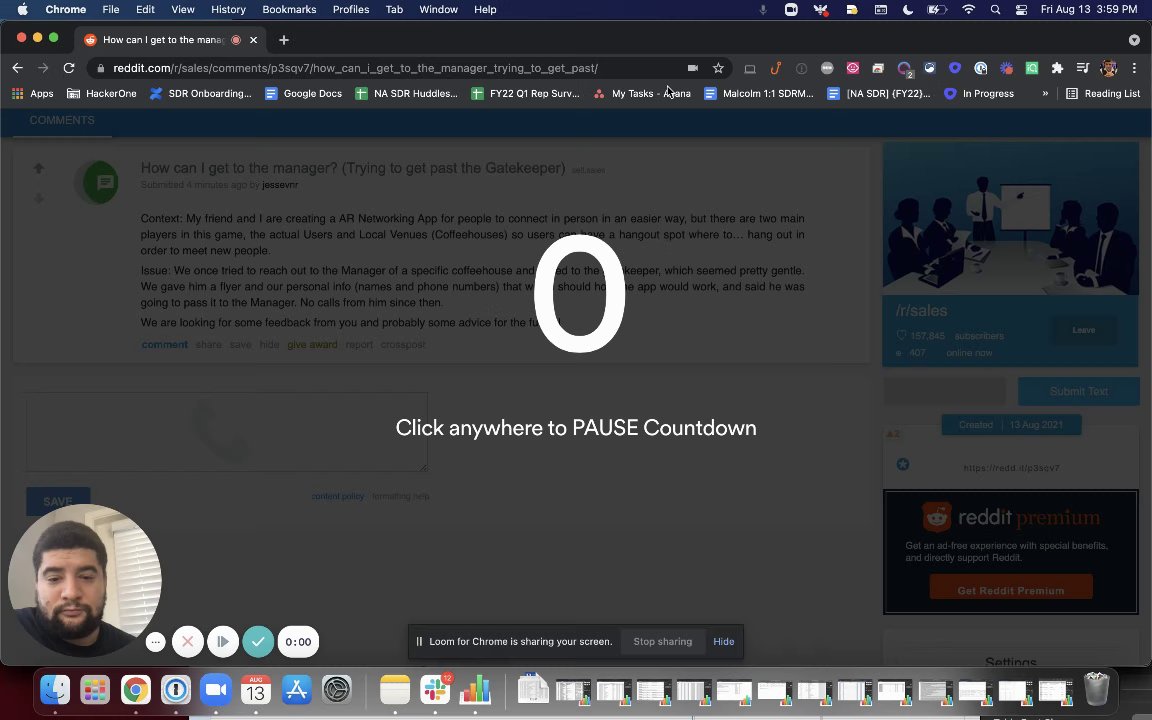Click the crosspost link under the post

pyautogui.click(x=403, y=345)
